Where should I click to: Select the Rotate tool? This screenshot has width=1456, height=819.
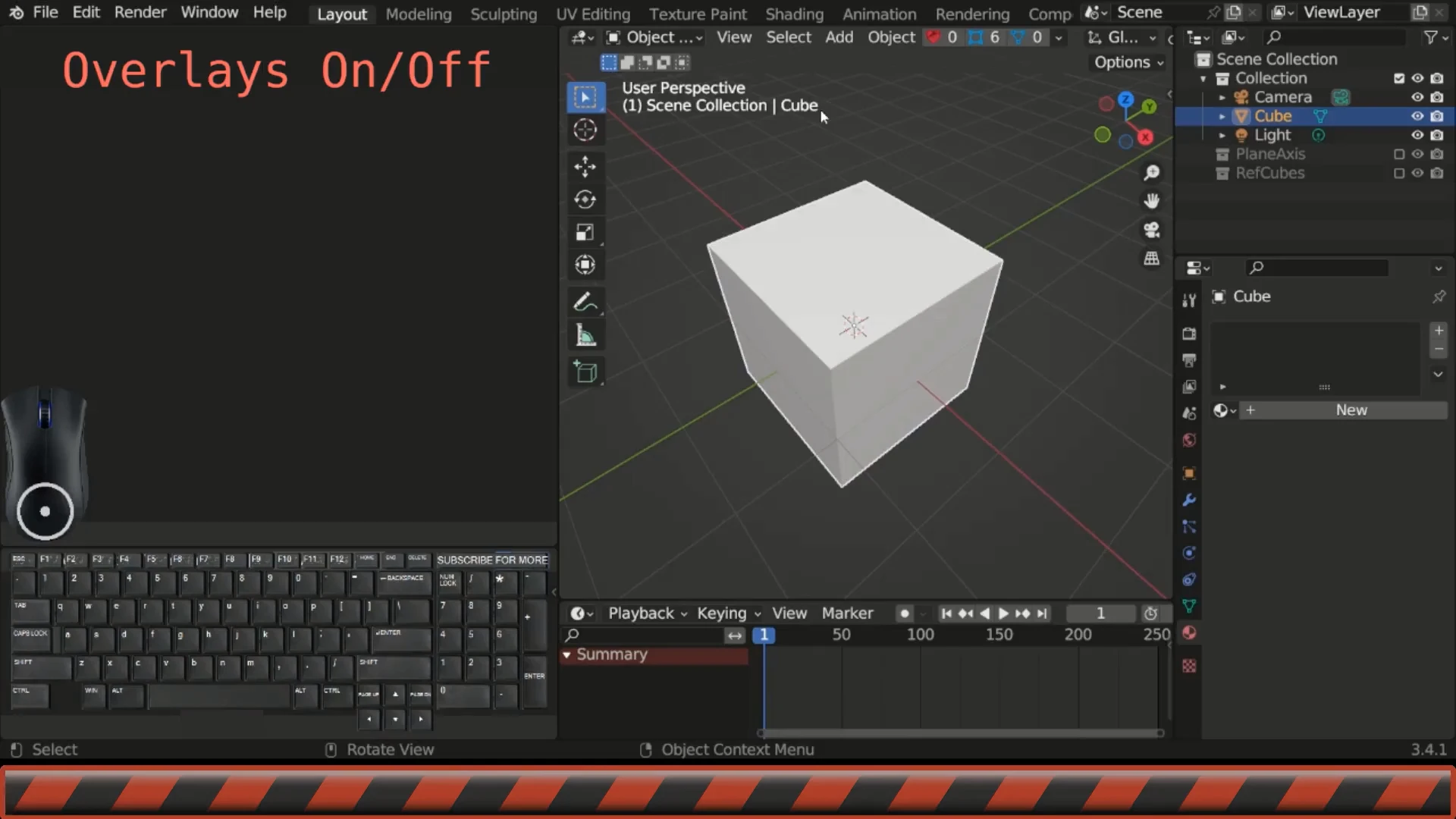pos(585,199)
